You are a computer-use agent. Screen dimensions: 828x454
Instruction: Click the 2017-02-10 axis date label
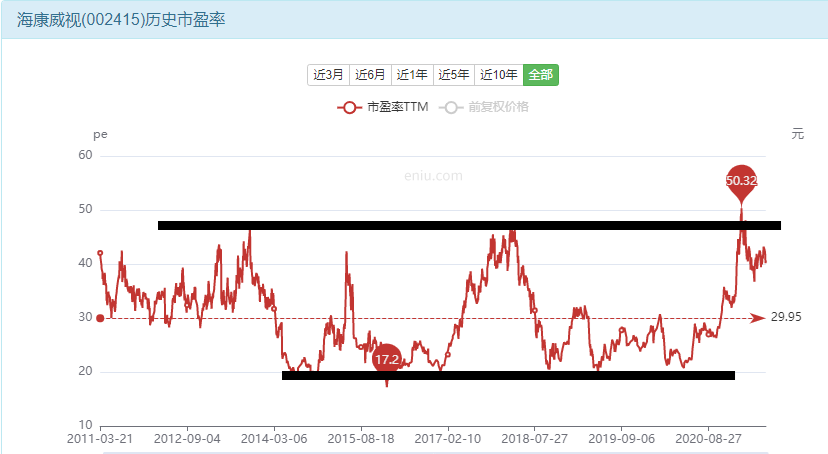448,439
